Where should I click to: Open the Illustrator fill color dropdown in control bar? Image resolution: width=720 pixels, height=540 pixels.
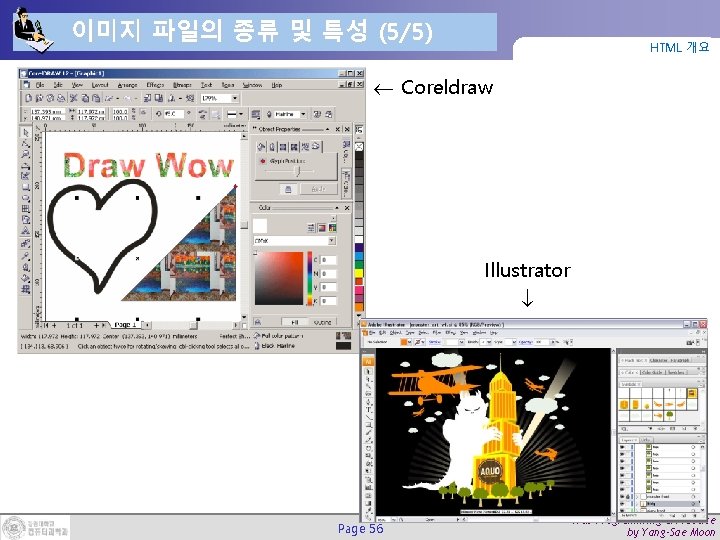(410, 342)
